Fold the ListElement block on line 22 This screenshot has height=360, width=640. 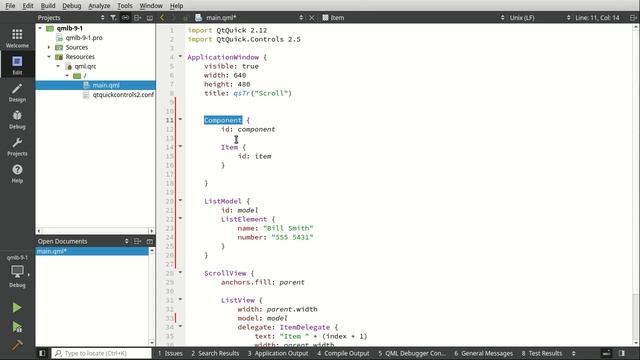click(x=180, y=218)
